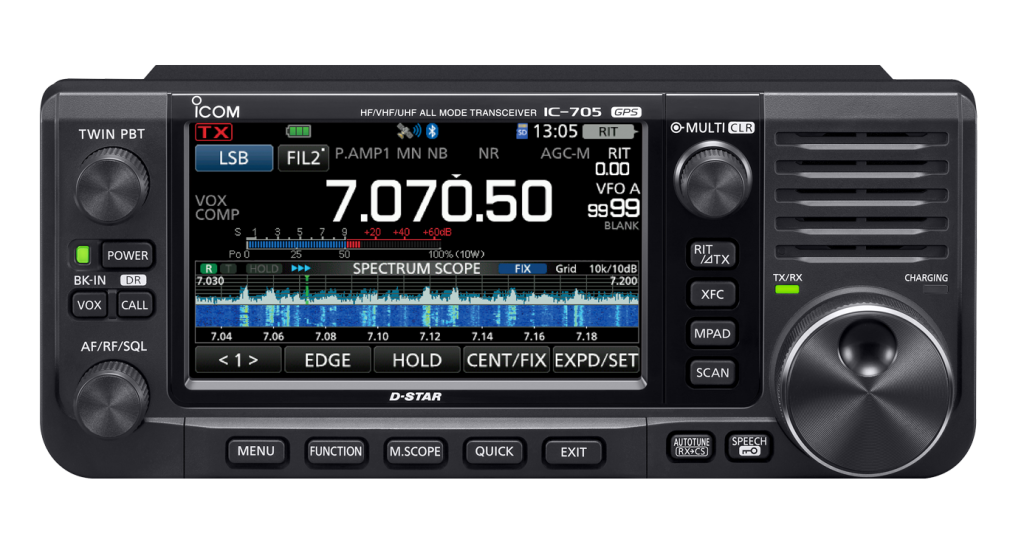Tap the EXPD/SET scope button
The height and width of the screenshot is (545, 1024).
tap(596, 360)
